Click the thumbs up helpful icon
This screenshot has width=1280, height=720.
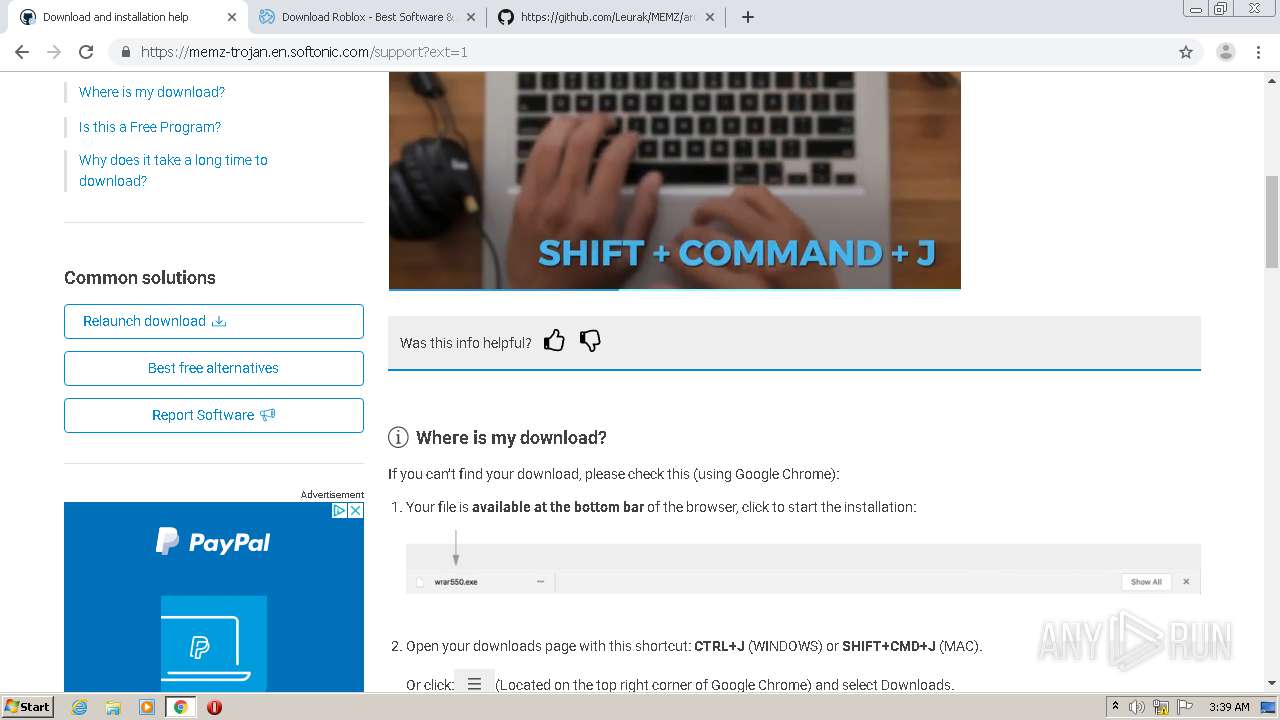click(554, 341)
